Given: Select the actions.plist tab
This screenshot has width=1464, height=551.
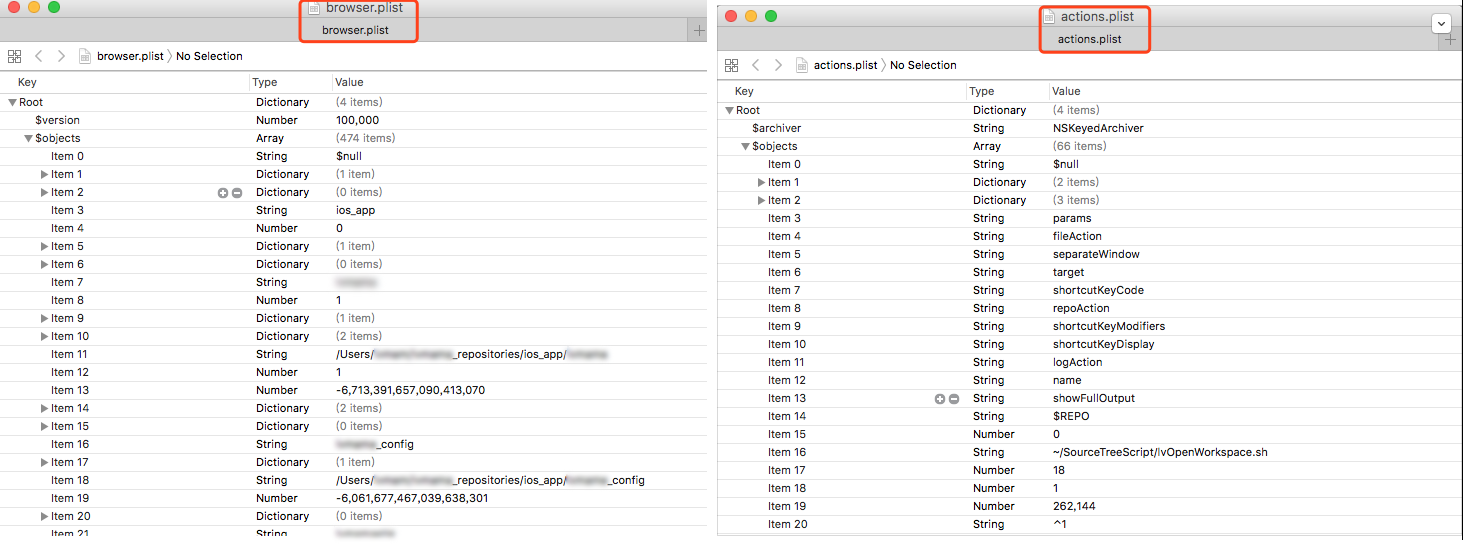Looking at the screenshot, I should pyautogui.click(x=1089, y=40).
